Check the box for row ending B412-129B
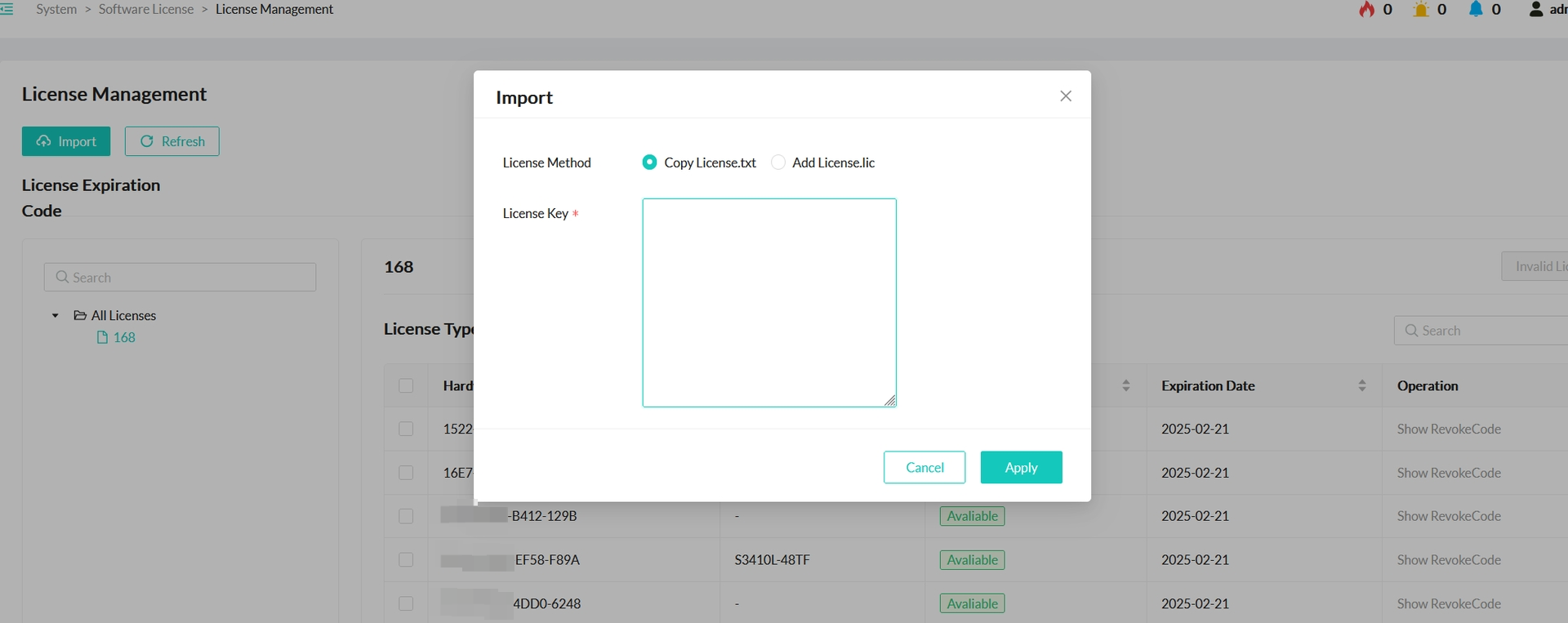 coord(406,516)
